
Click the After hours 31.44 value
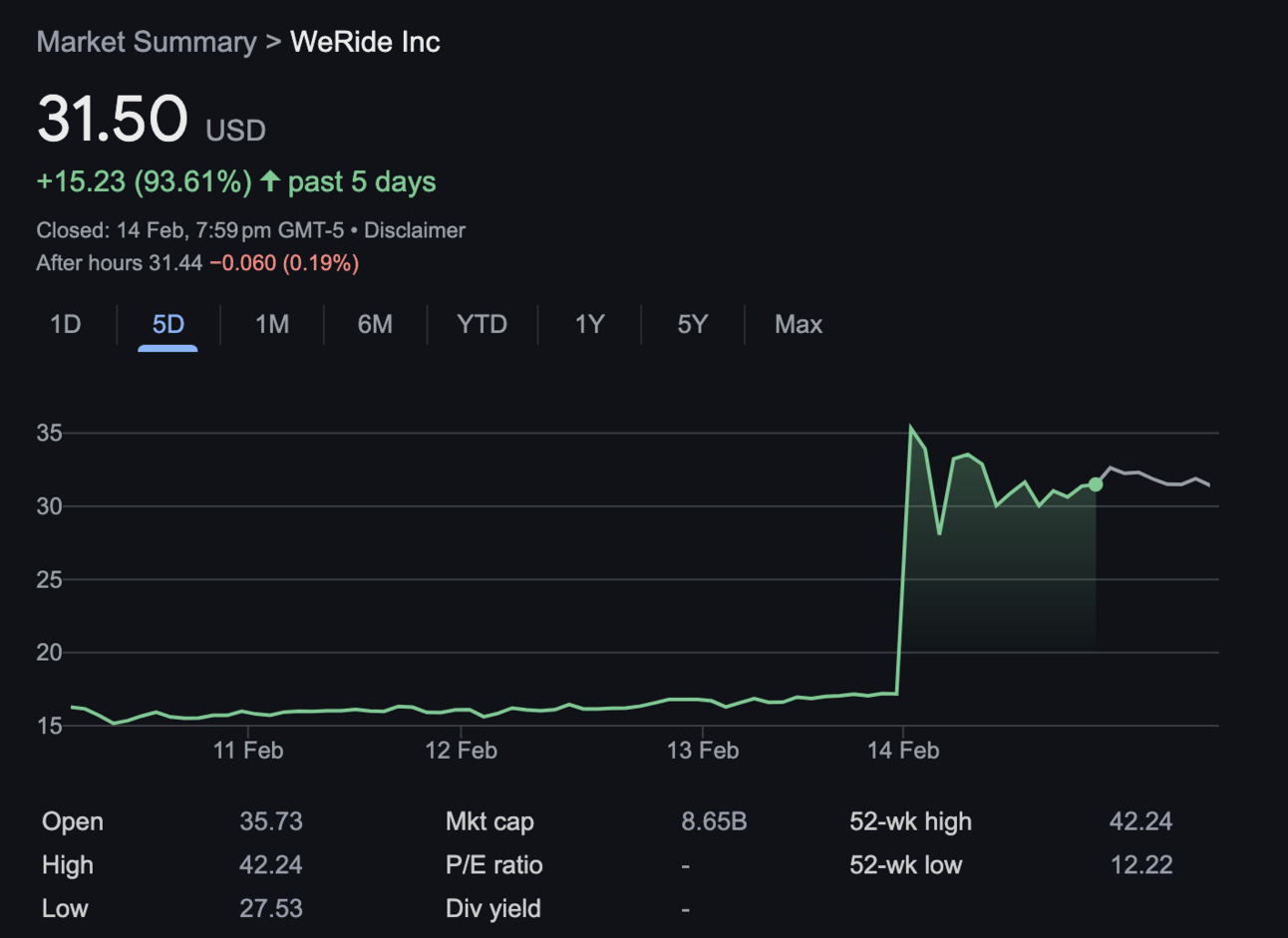click(120, 263)
